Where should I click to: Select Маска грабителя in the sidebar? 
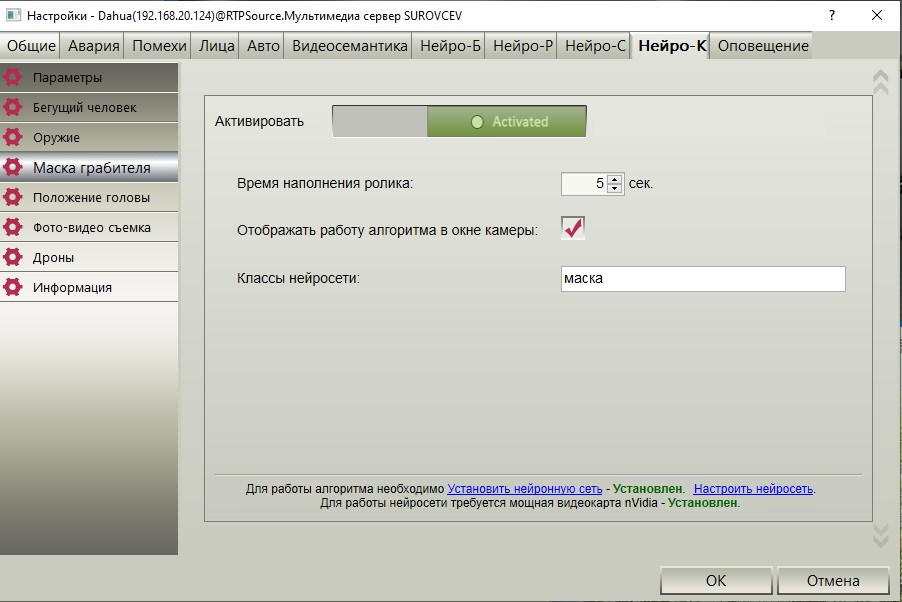[89, 167]
